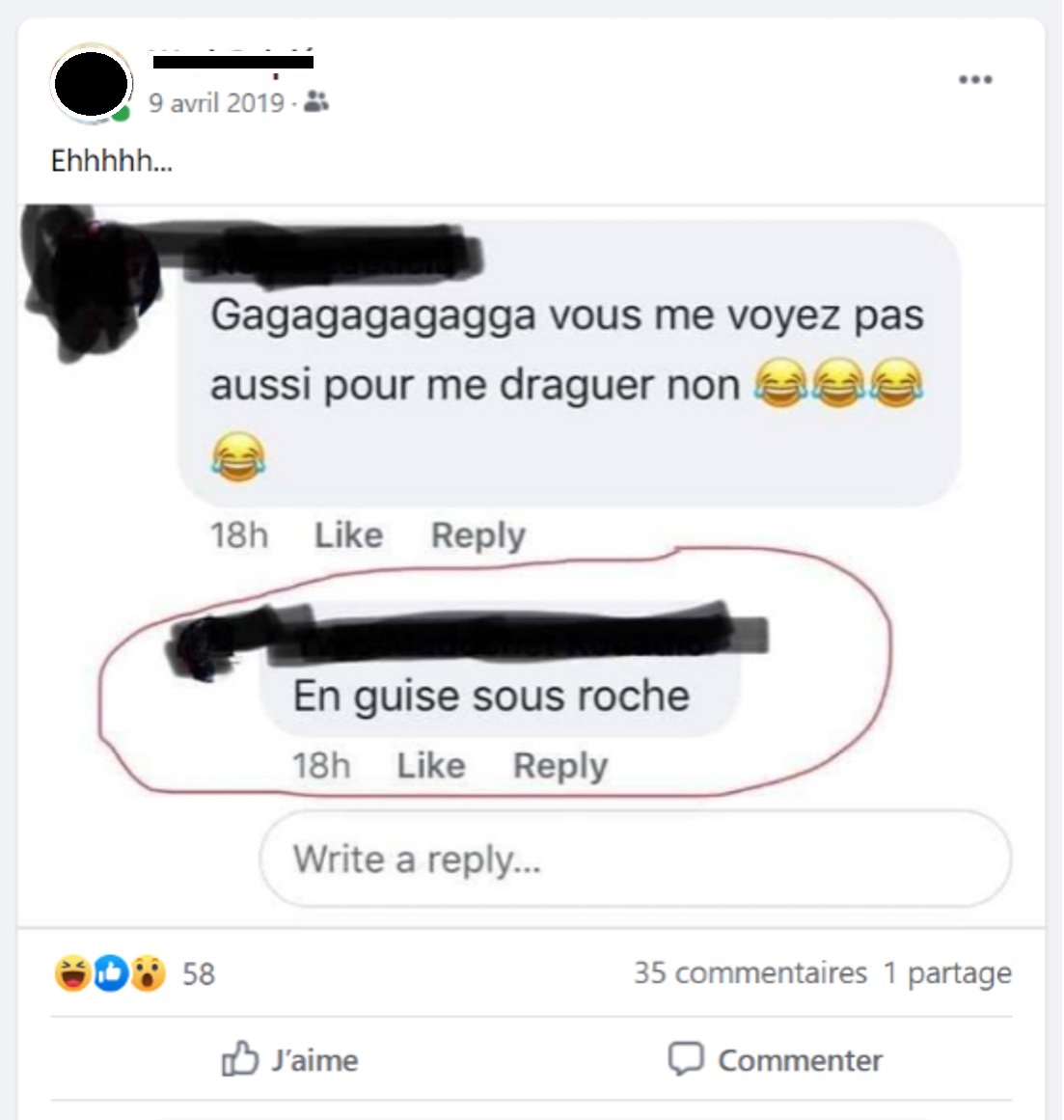
Task: Click the thumbs-up icon next to J'aime
Action: [x=239, y=1058]
